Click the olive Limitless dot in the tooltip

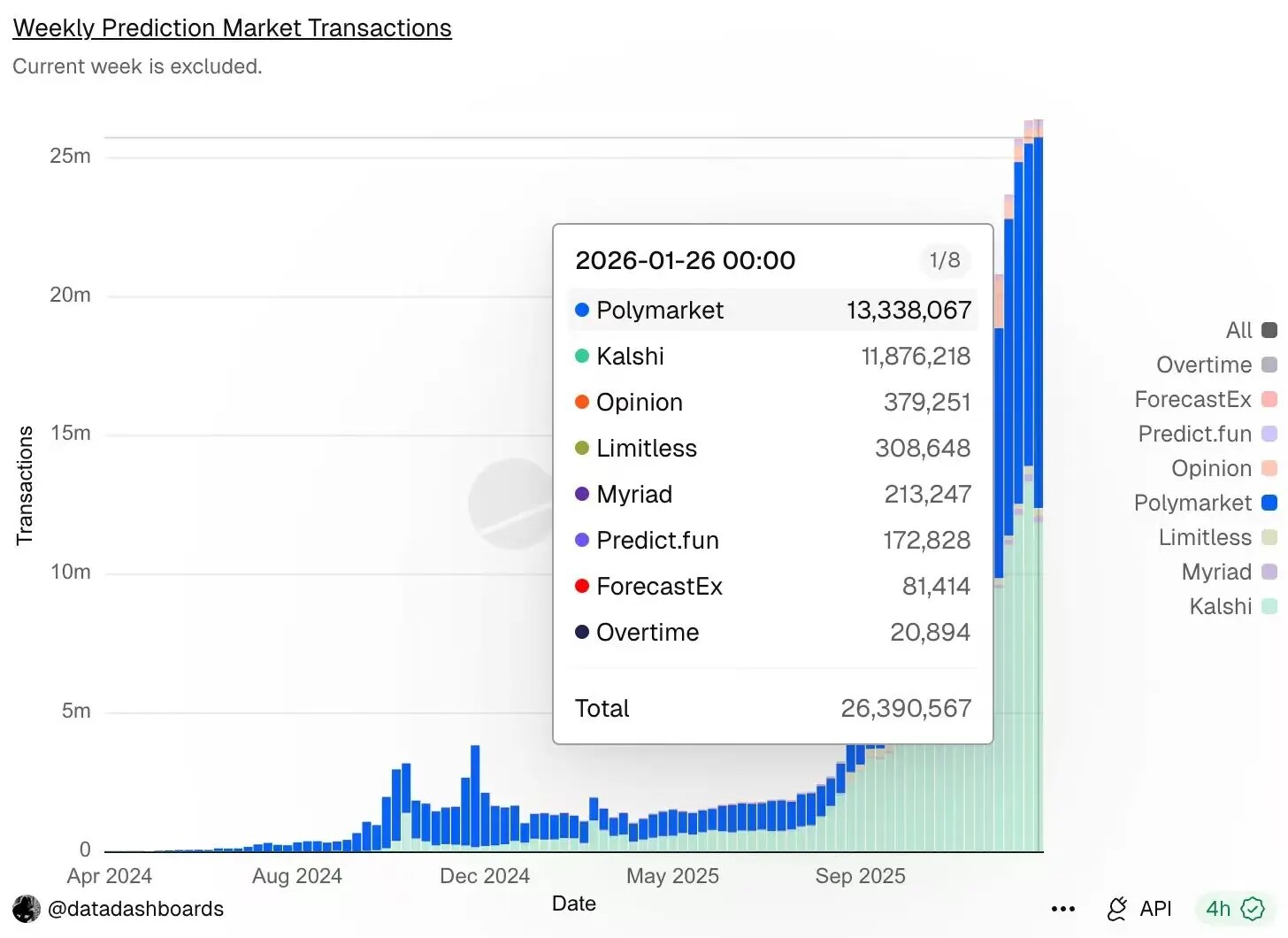(581, 448)
